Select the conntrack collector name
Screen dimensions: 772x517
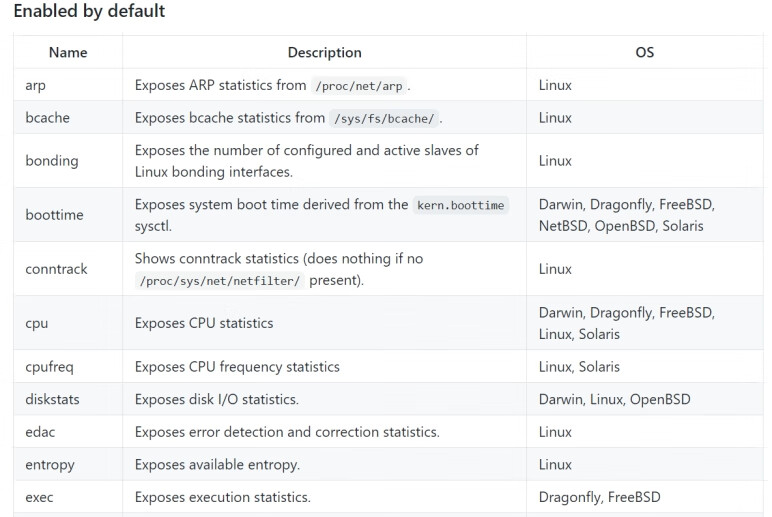56,269
